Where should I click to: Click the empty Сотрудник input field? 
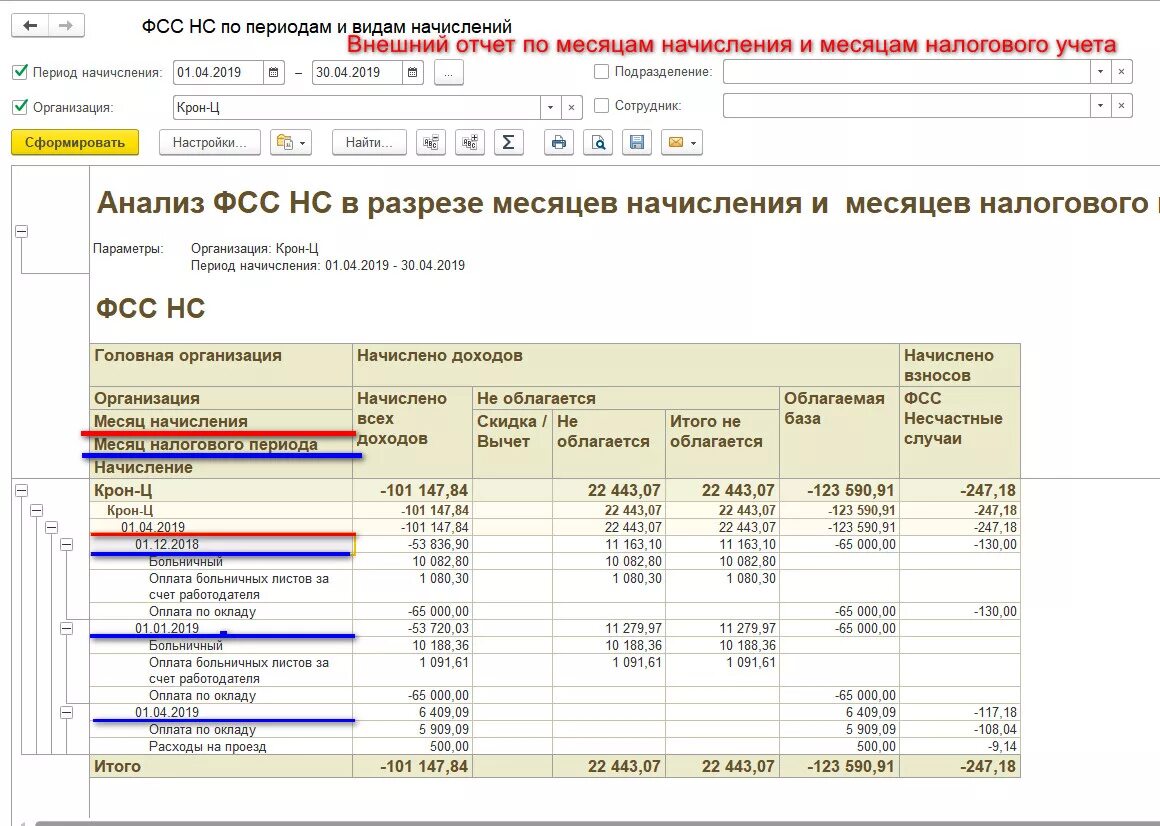(907, 106)
